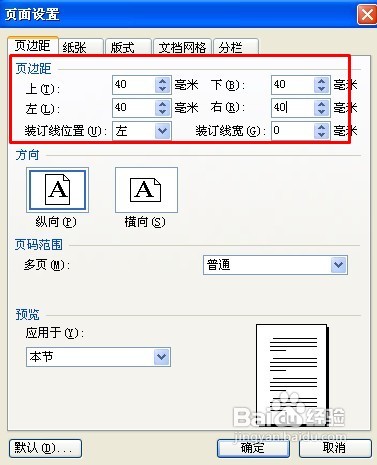This screenshot has height=465, width=377.
Task: Increase the left margin 左 spinner up arrow
Action: pos(163,104)
